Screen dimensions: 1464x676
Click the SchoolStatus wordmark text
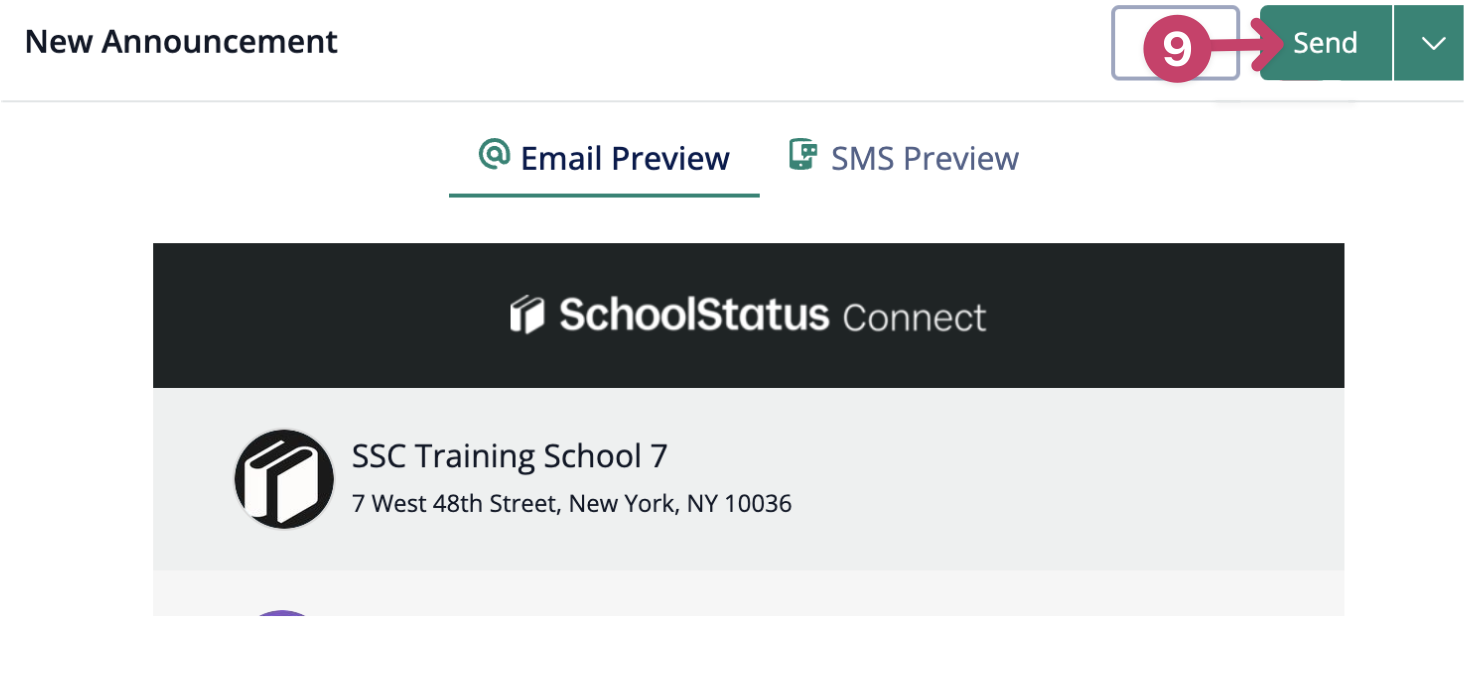694,315
